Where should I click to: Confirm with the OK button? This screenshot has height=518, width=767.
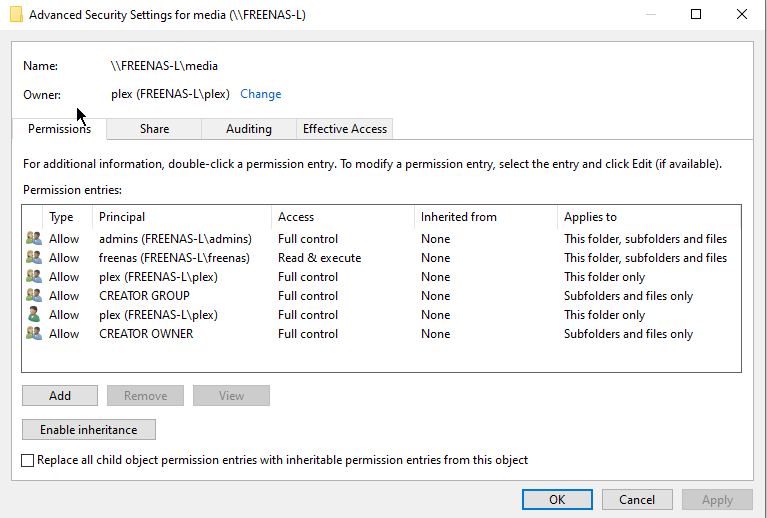tap(557, 500)
